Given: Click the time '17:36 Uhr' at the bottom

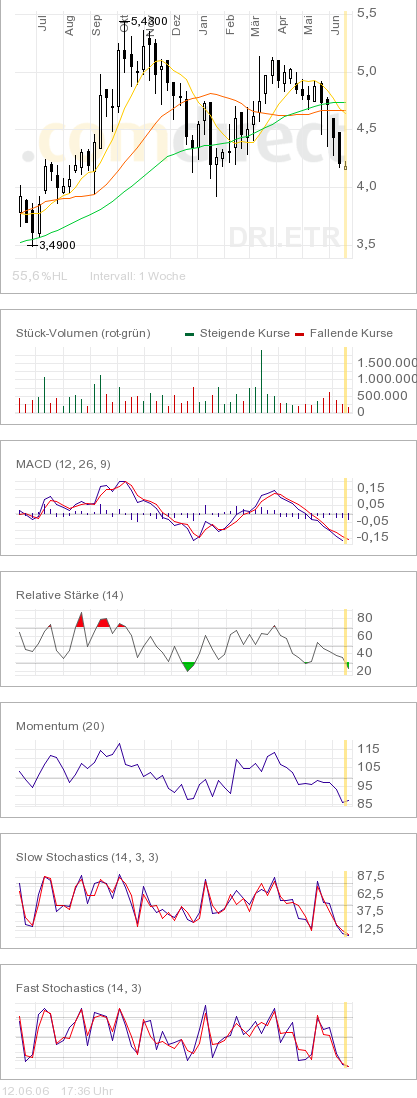Looking at the screenshot, I should tap(87, 1091).
